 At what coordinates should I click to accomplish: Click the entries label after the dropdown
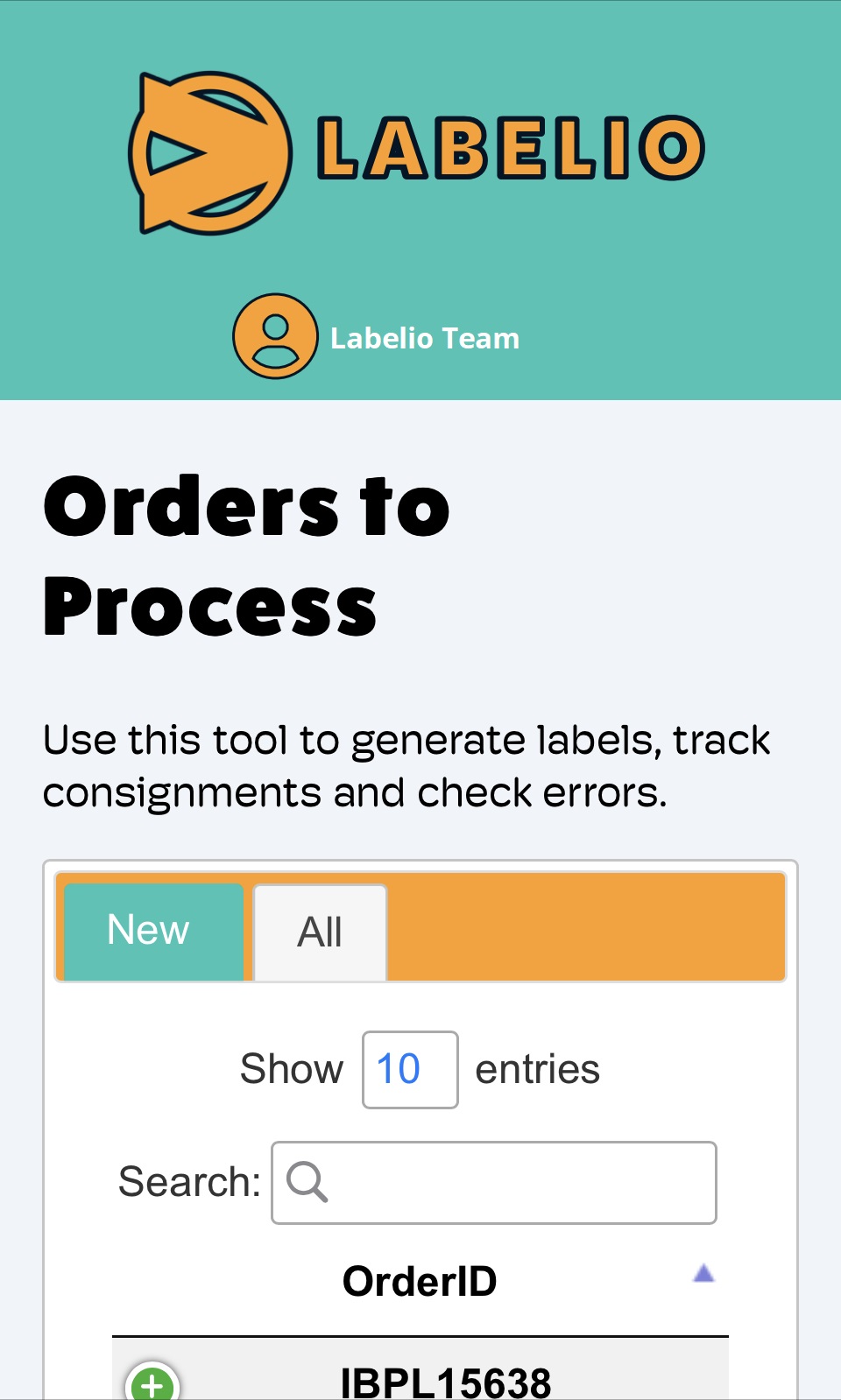[538, 1069]
